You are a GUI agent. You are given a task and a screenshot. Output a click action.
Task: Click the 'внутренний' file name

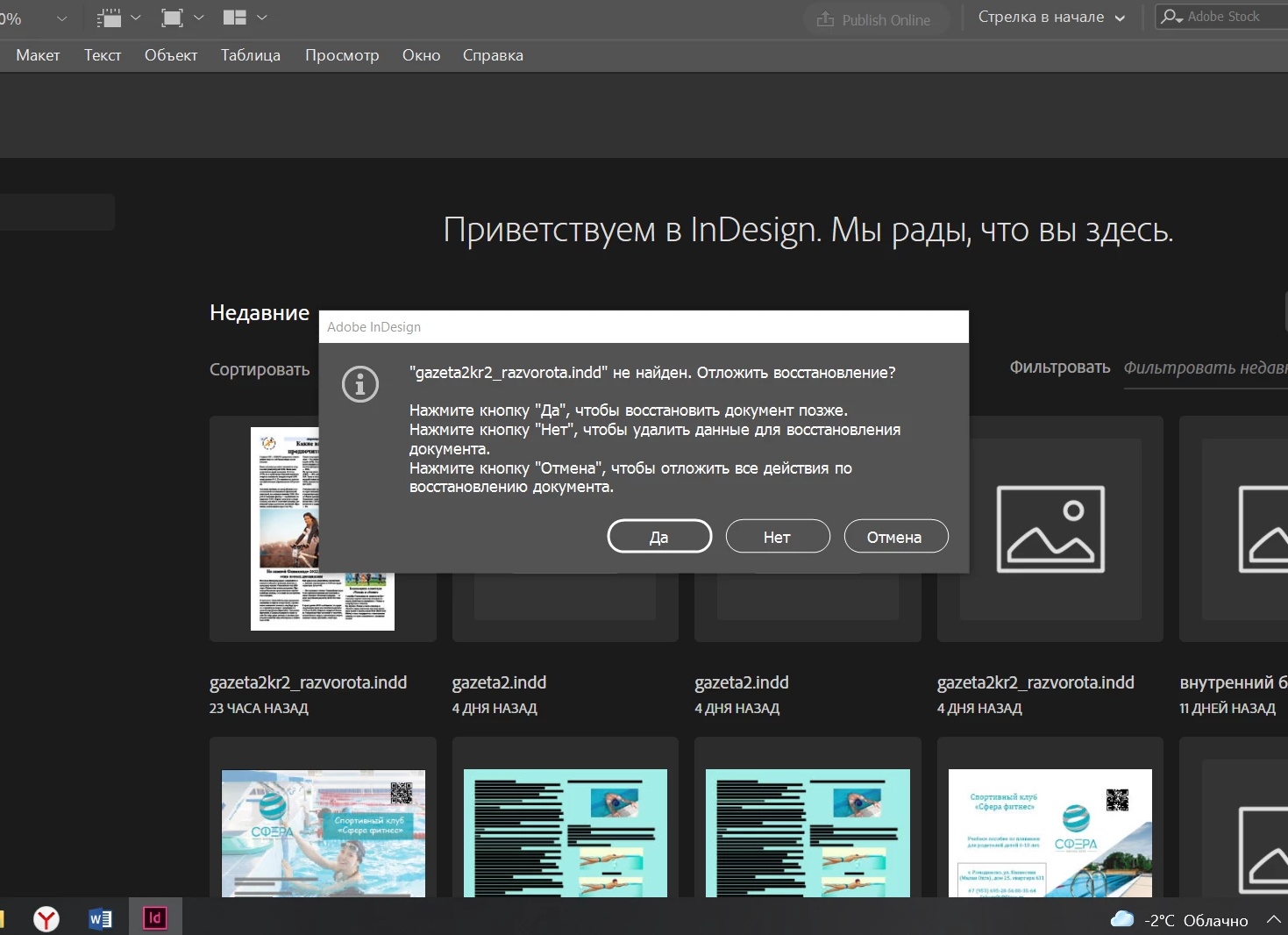coord(1234,682)
